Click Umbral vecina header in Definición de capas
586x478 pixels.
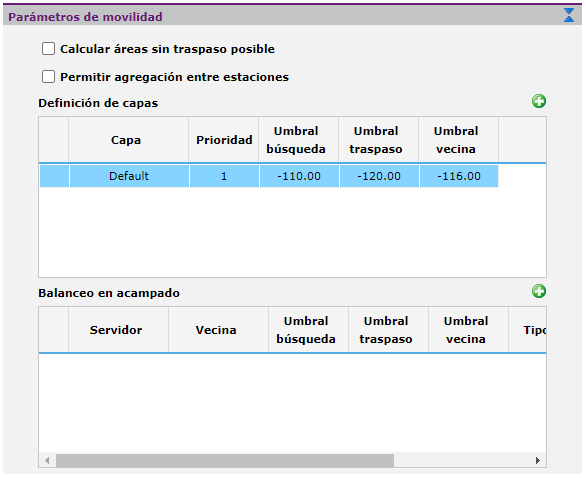459,140
